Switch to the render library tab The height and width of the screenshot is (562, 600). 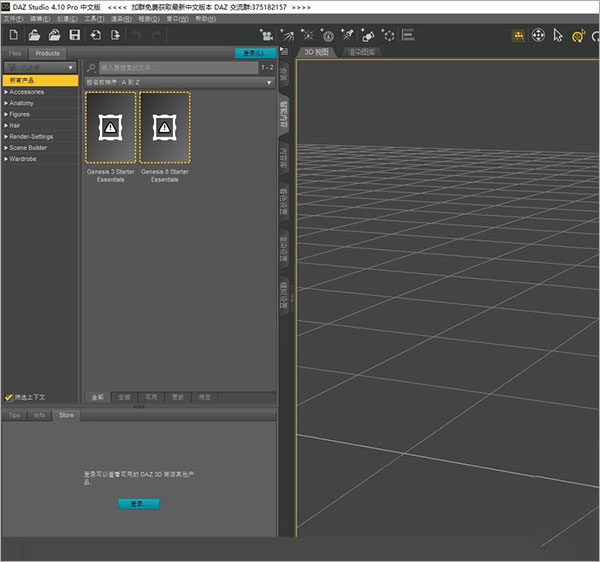pos(362,52)
